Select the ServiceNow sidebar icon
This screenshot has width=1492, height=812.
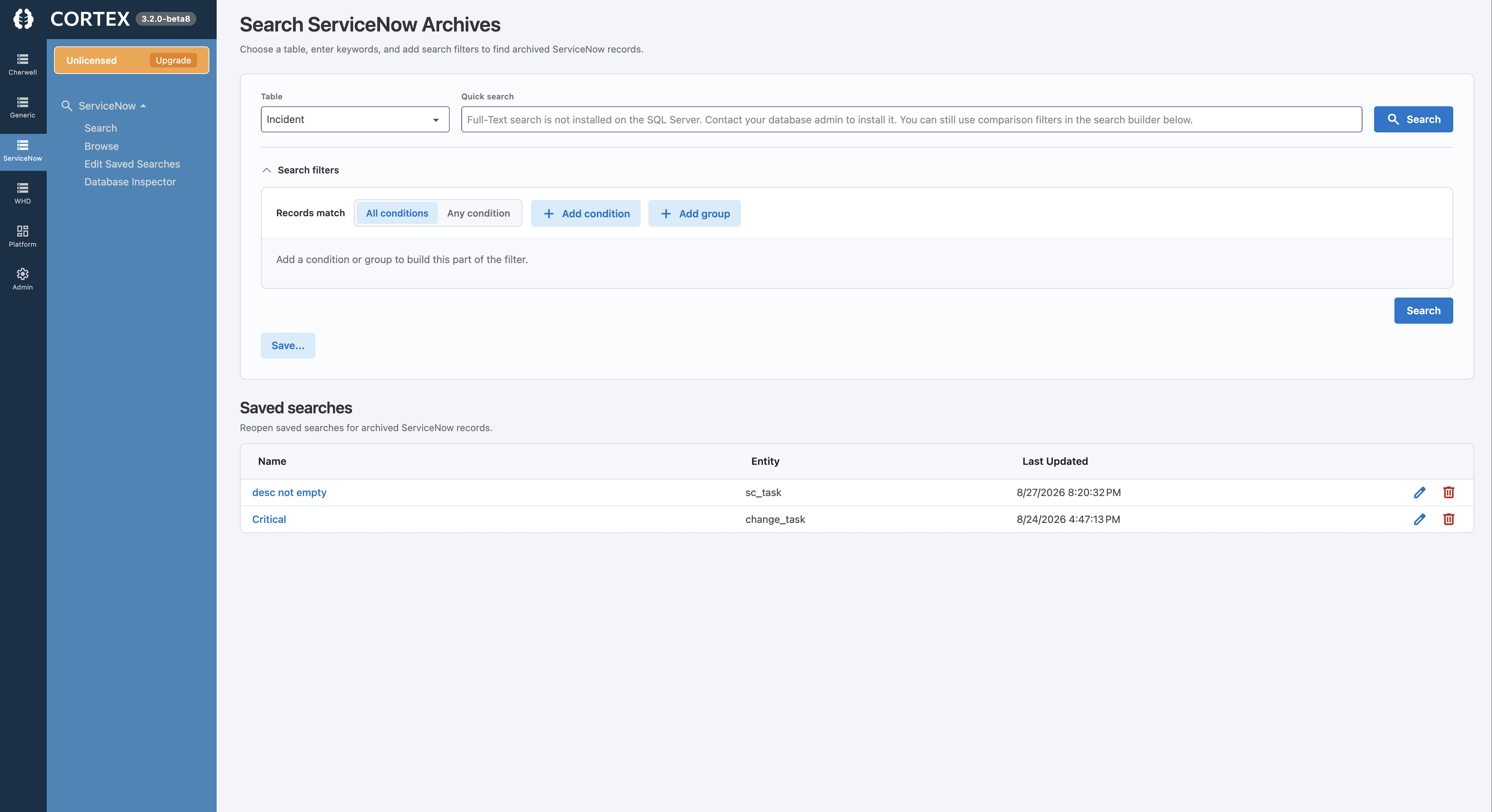click(x=23, y=151)
